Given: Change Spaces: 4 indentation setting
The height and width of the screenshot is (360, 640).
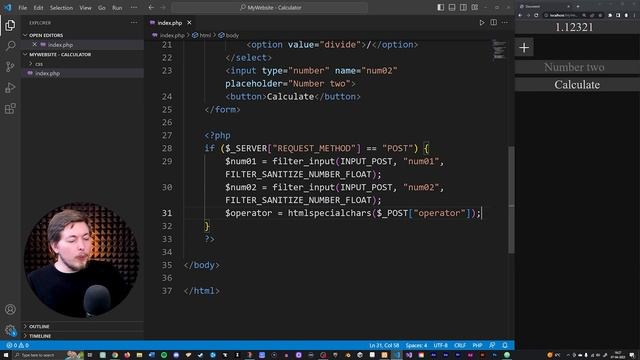Looking at the screenshot, I should (x=416, y=345).
